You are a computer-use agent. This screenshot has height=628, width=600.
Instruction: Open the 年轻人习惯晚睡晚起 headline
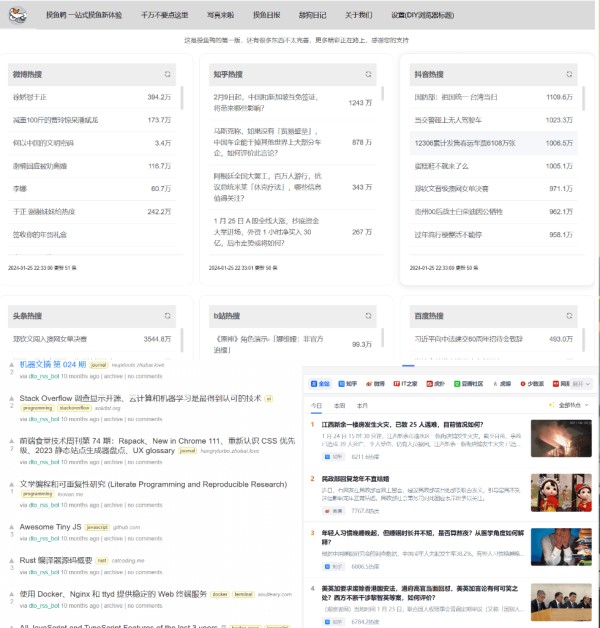click(x=423, y=537)
